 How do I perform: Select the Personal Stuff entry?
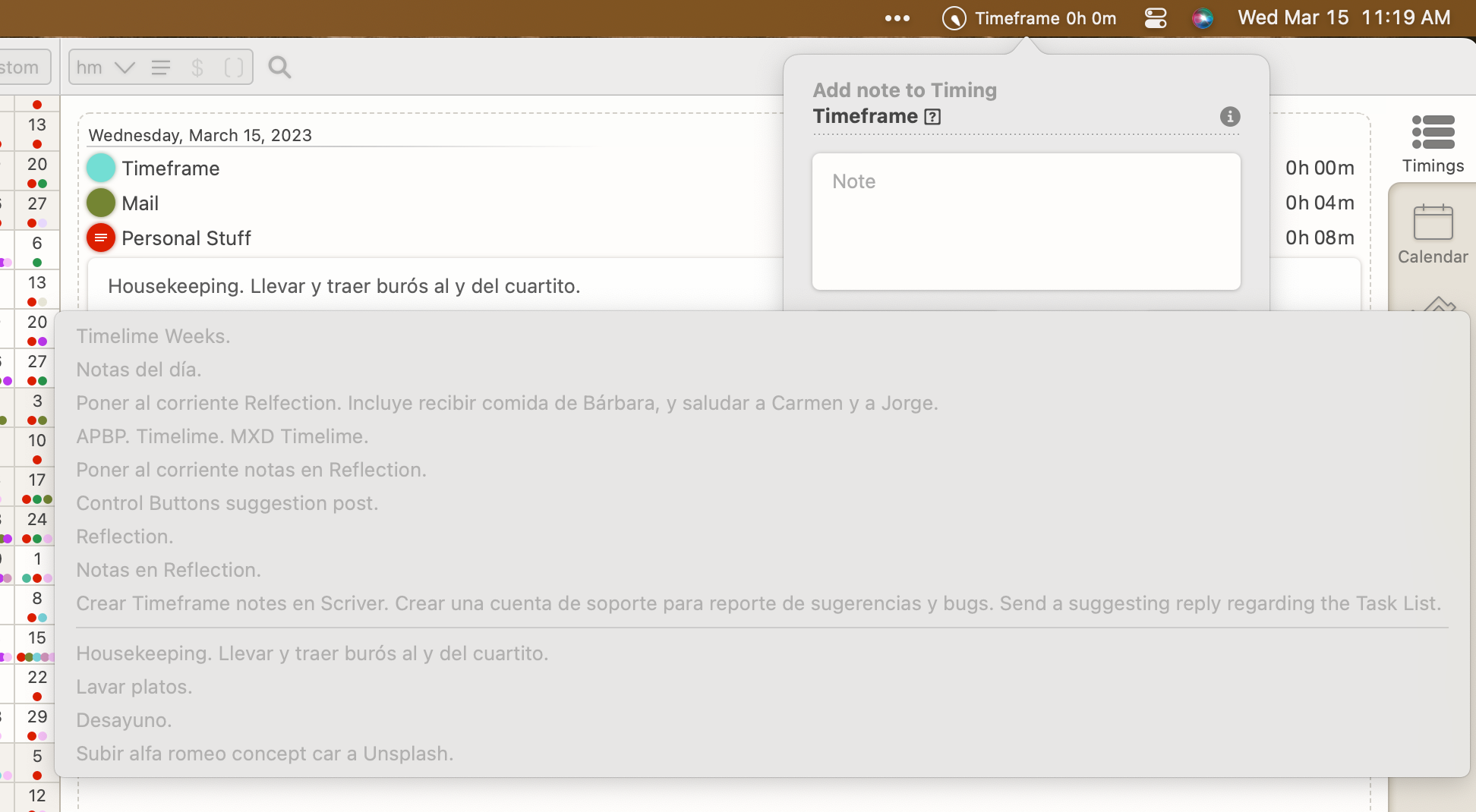point(186,238)
